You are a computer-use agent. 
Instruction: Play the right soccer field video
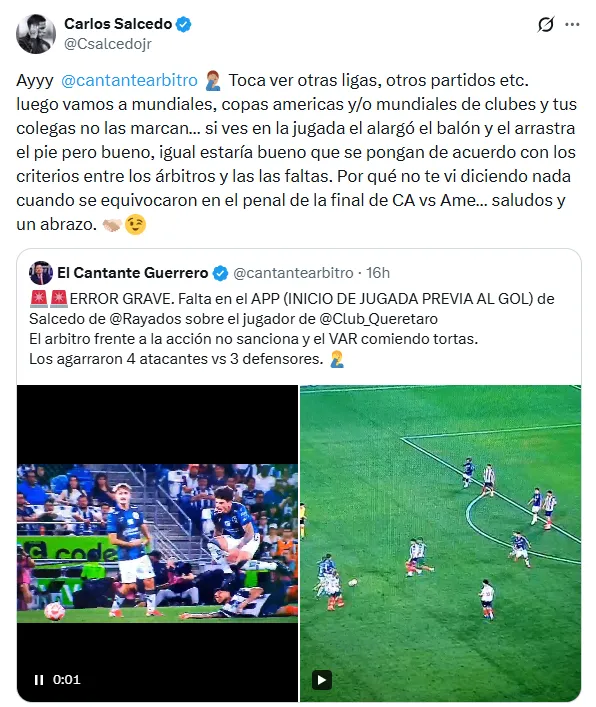pyautogui.click(x=322, y=679)
